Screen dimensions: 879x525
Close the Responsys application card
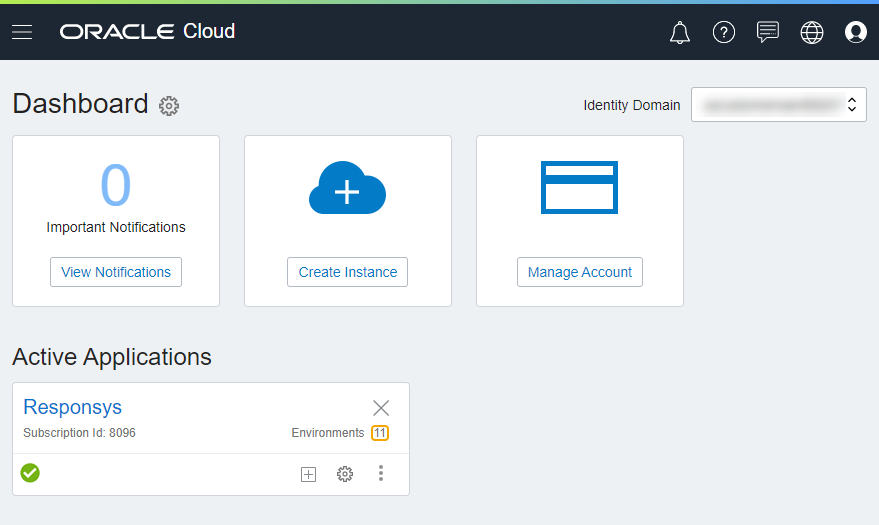(381, 408)
